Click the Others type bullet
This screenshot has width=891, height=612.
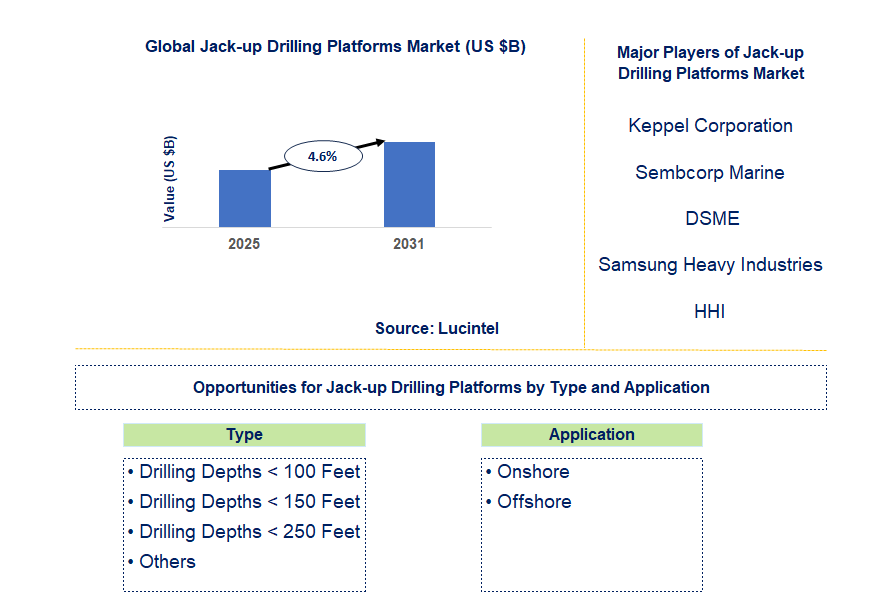point(167,562)
